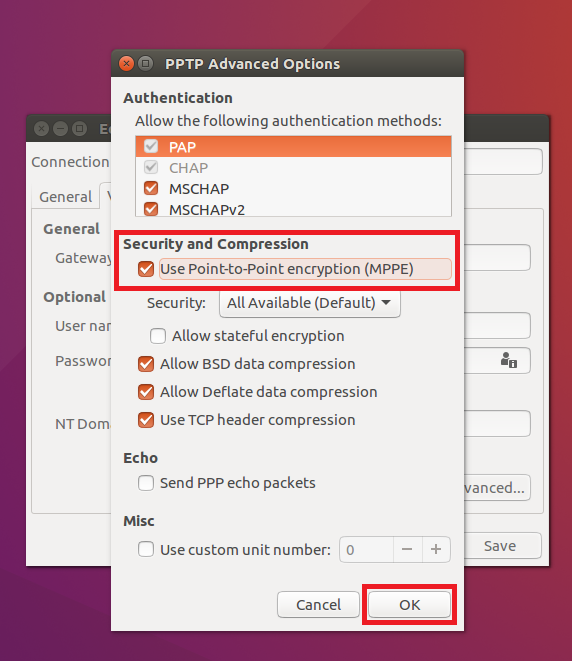Check Use custom unit number option
The height and width of the screenshot is (661, 572).
[146, 549]
